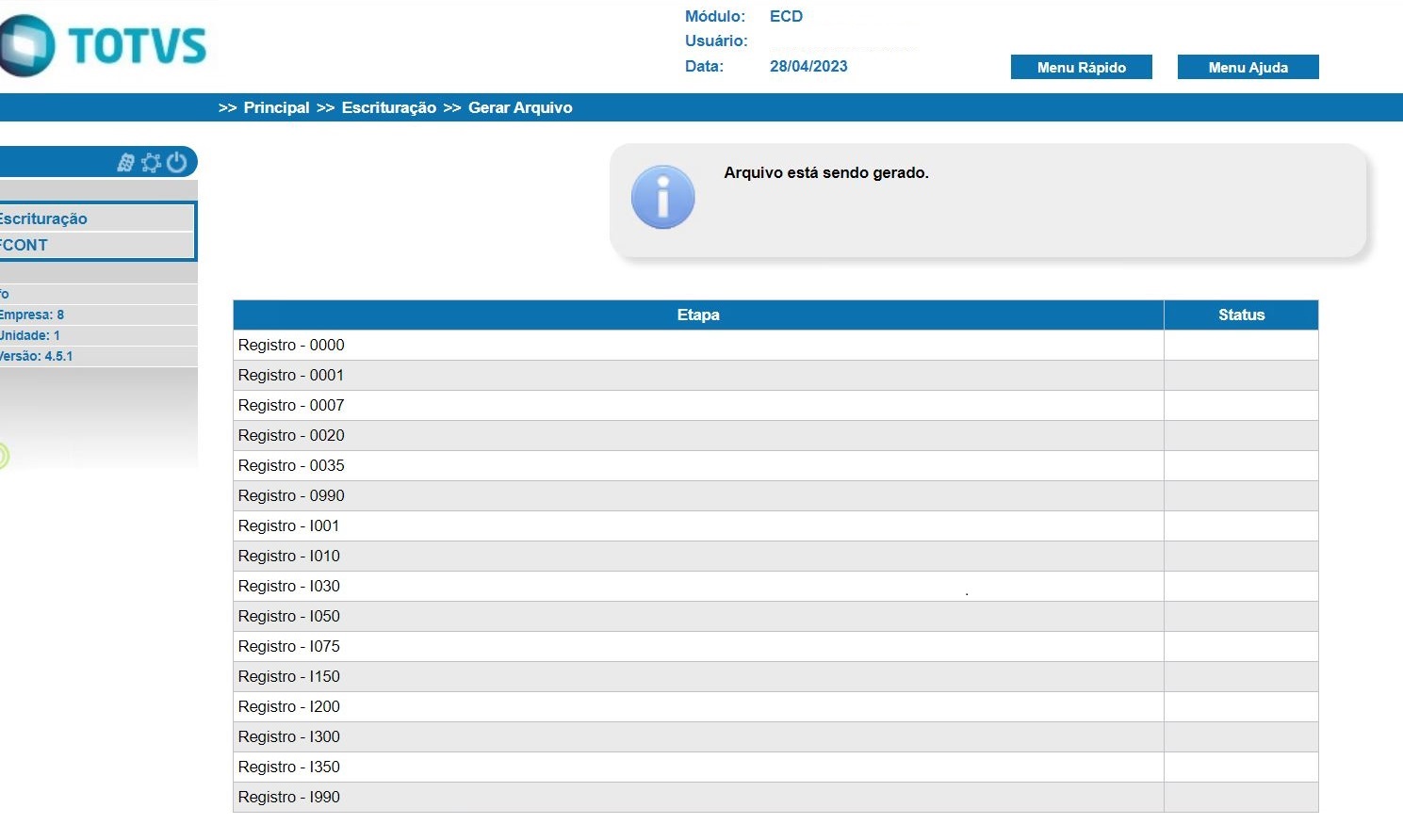This screenshot has width=1403, height=840.
Task: Select row Registro - 0020
Action: [x=775, y=435]
